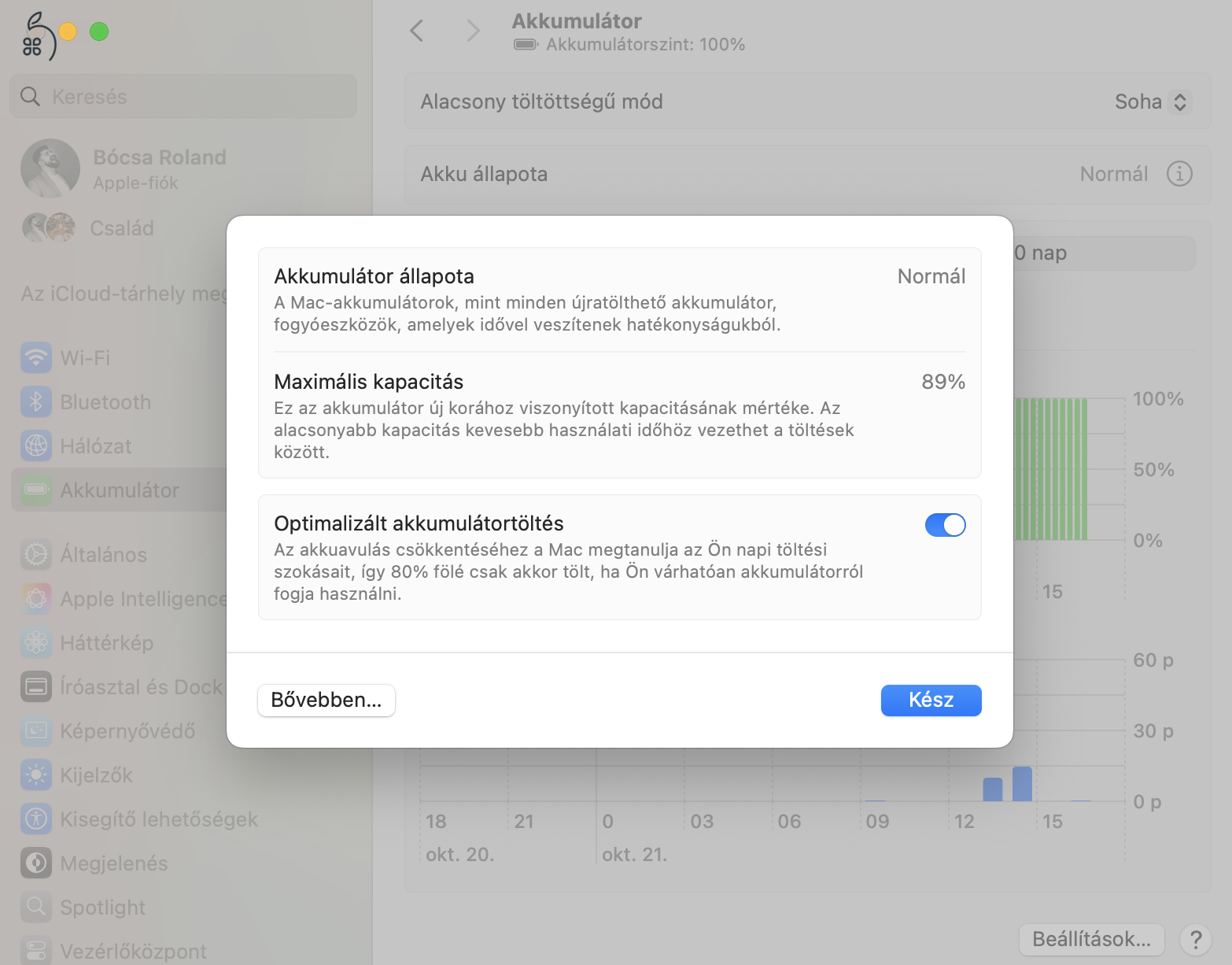Click the Bócsa Roland avatar picture
The width and height of the screenshot is (1232, 965).
click(50, 168)
